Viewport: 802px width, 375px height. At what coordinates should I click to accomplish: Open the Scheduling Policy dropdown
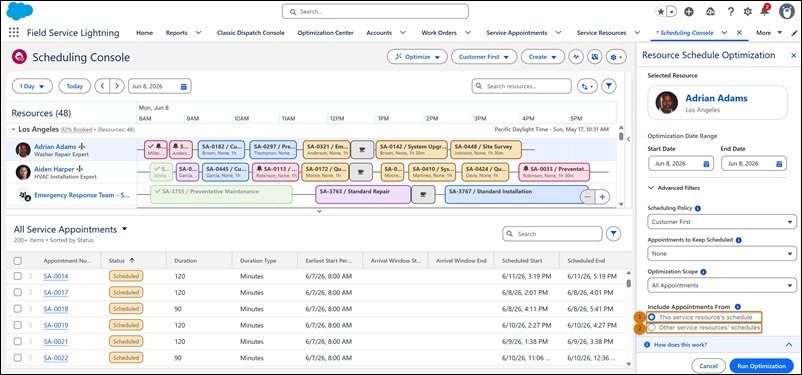[x=722, y=222]
